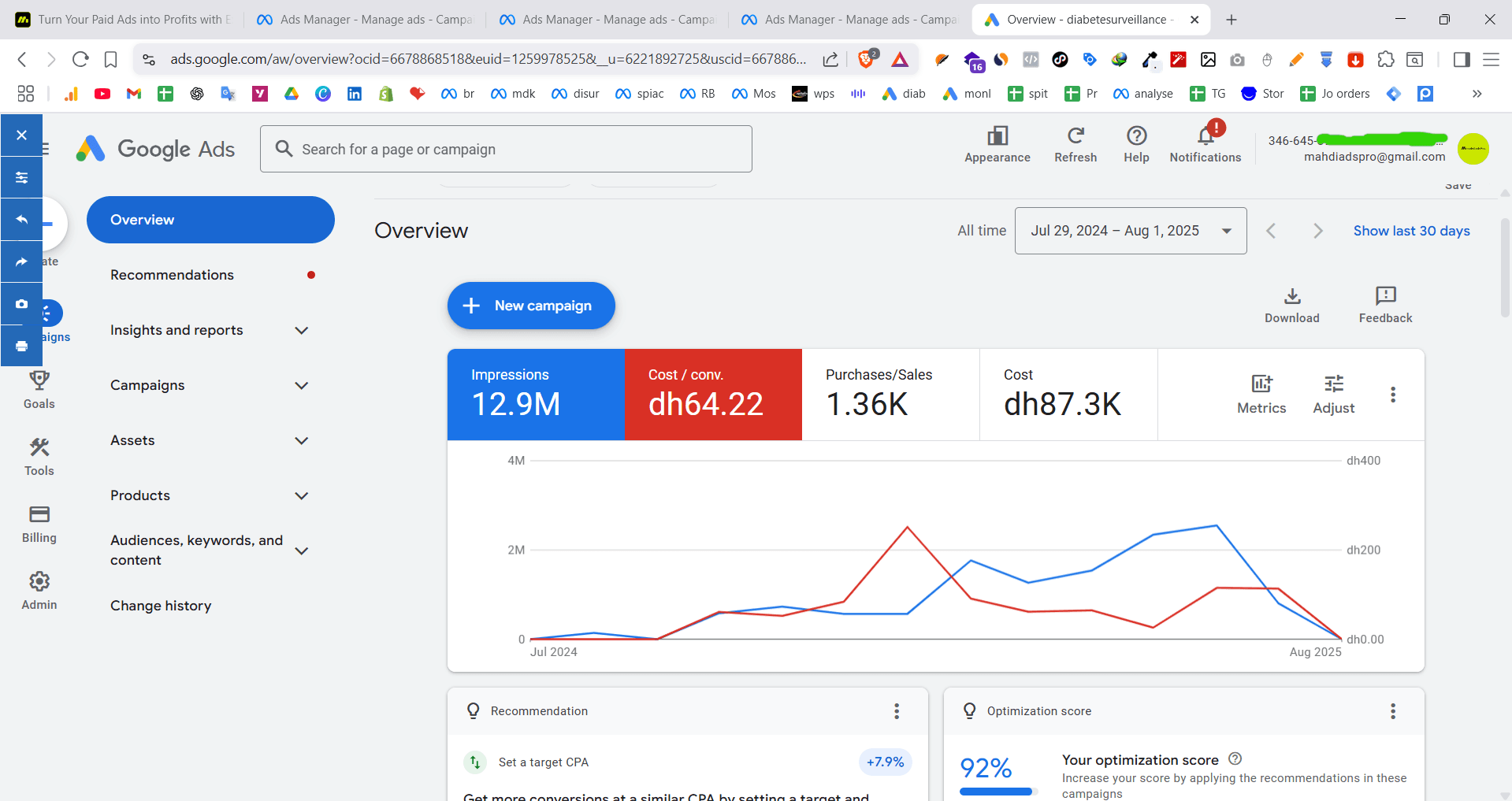Open the scorecard three-dot menu
1512x801 pixels.
tap(1393, 395)
